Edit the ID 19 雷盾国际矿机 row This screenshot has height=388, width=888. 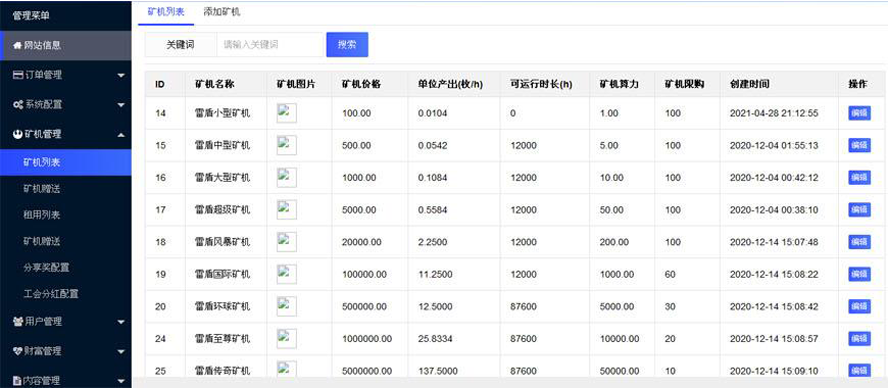(859, 274)
